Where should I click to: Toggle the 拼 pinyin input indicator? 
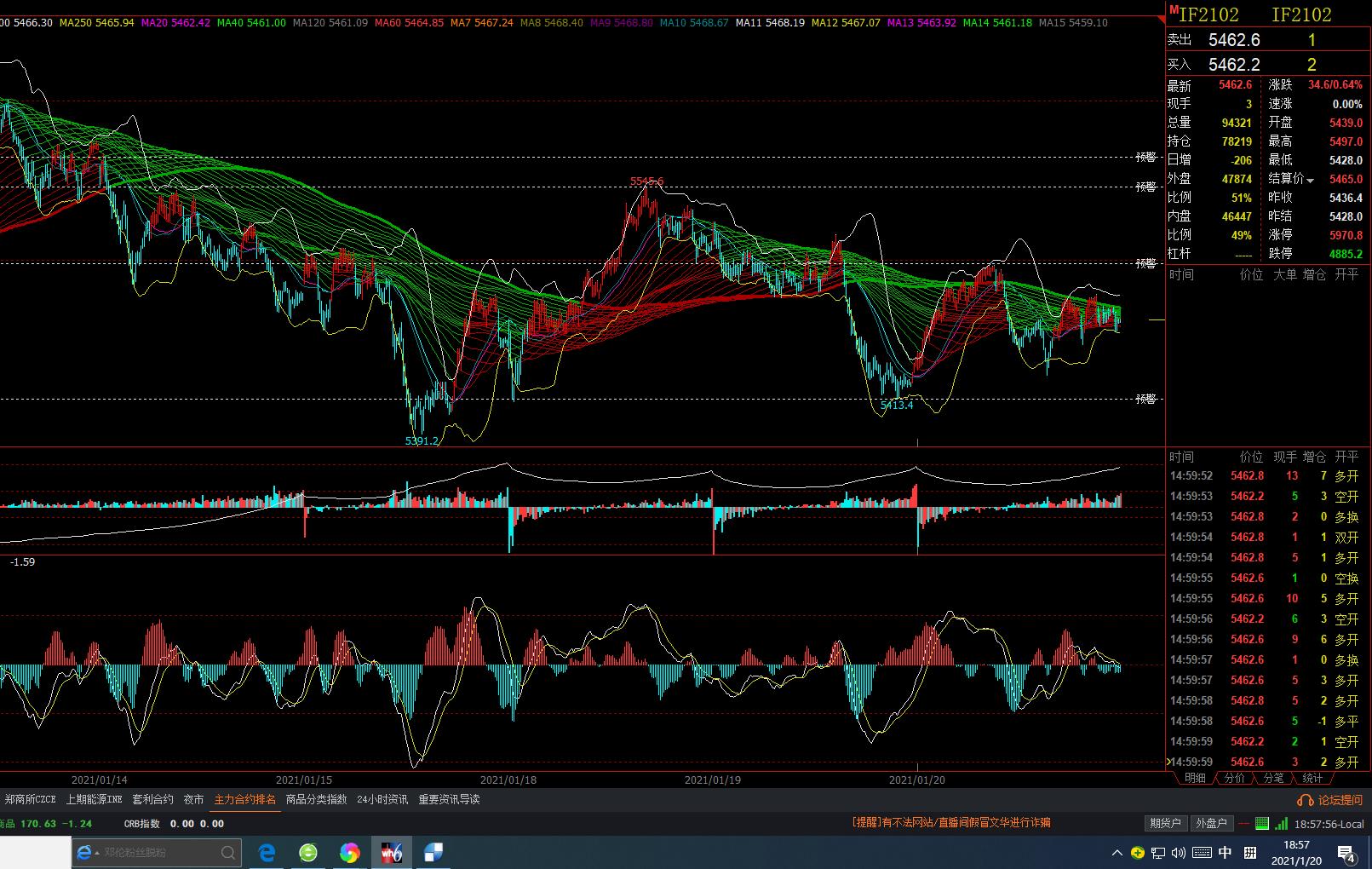point(1250,852)
